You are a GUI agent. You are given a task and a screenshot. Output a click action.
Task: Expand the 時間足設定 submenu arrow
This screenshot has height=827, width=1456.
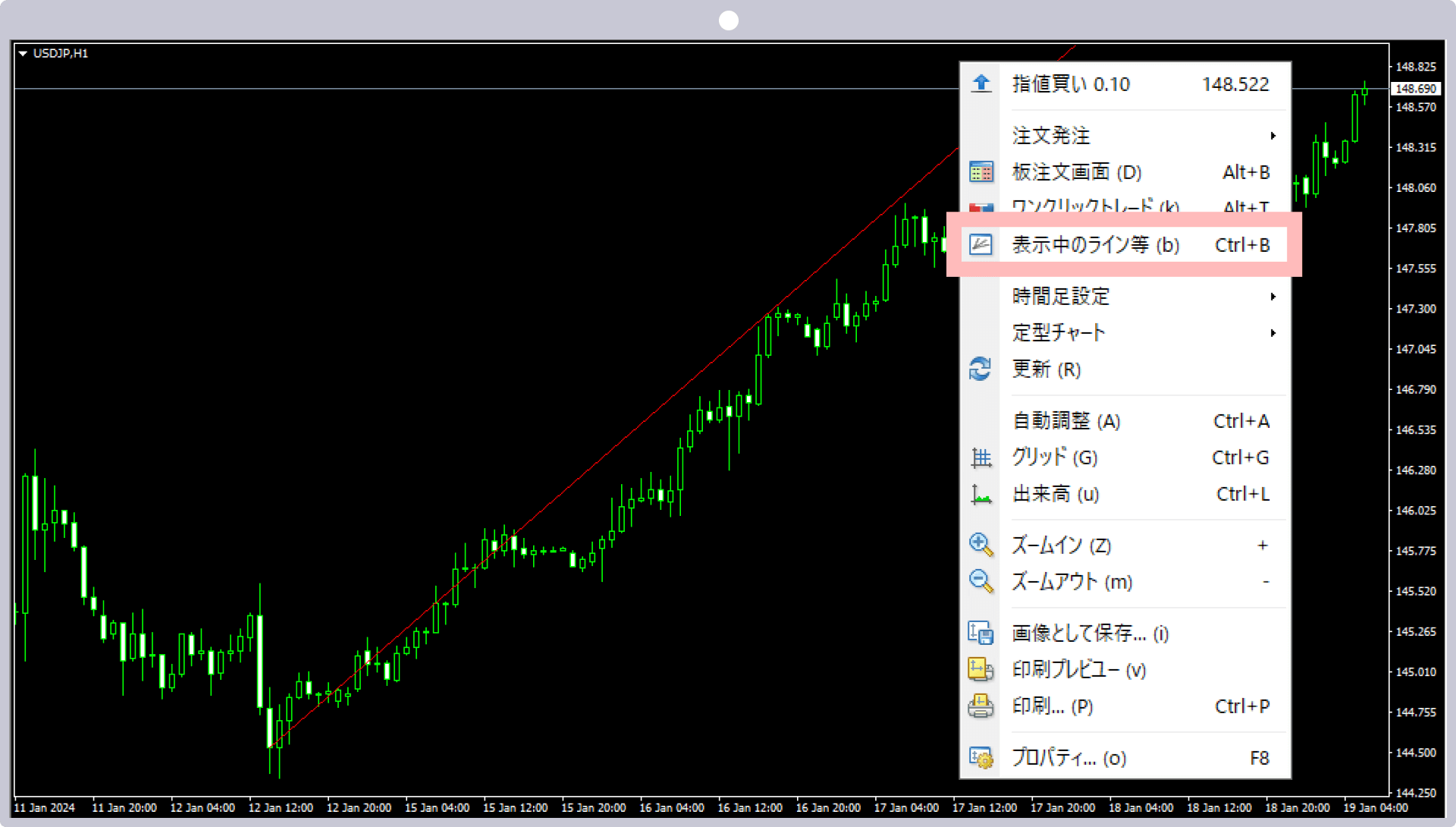pos(1273,297)
